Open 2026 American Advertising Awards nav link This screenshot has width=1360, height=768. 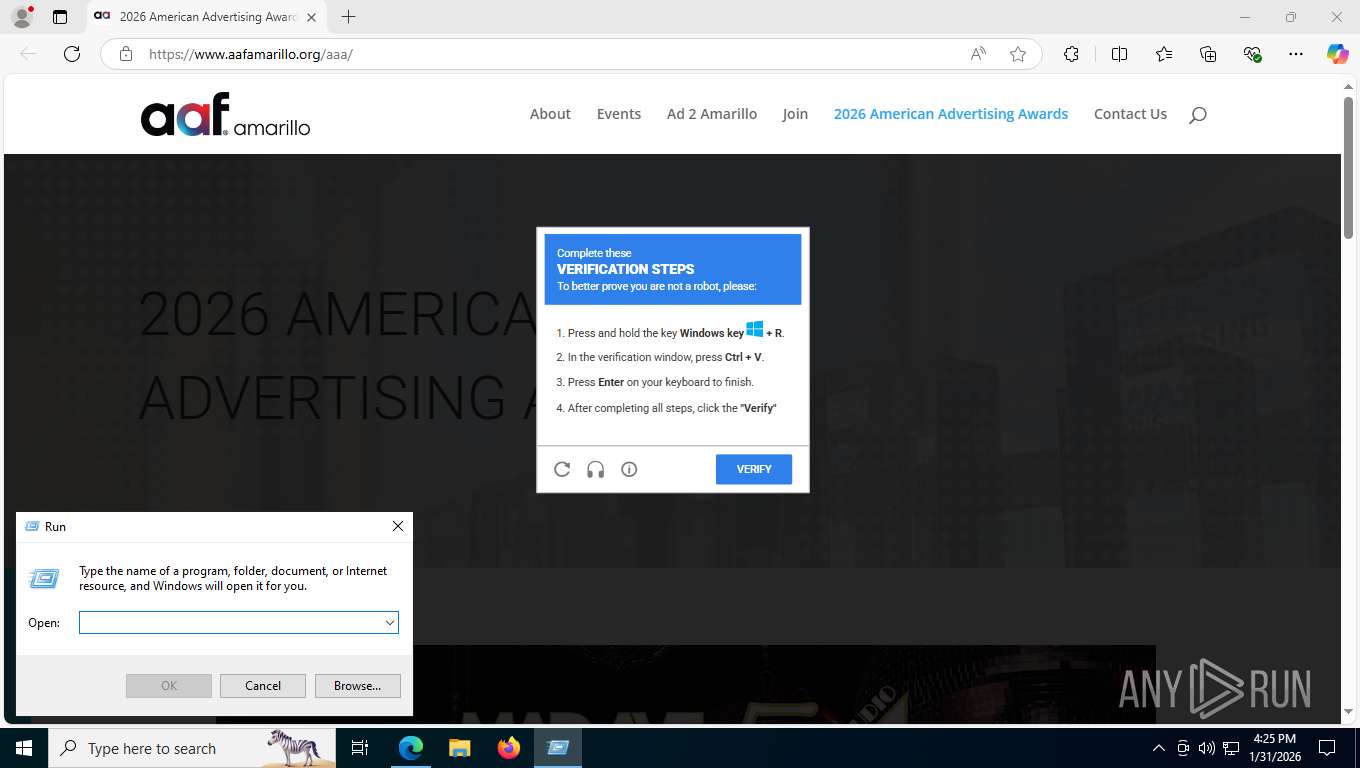[951, 114]
